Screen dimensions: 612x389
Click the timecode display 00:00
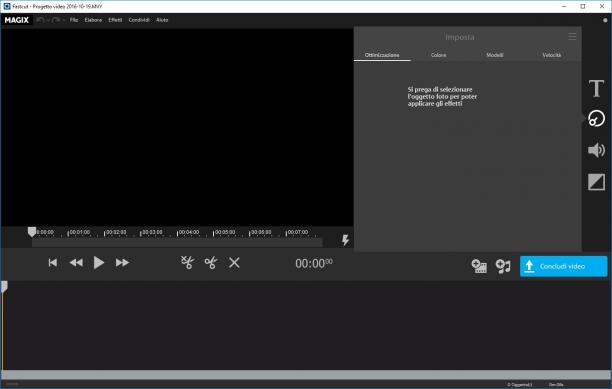314,263
